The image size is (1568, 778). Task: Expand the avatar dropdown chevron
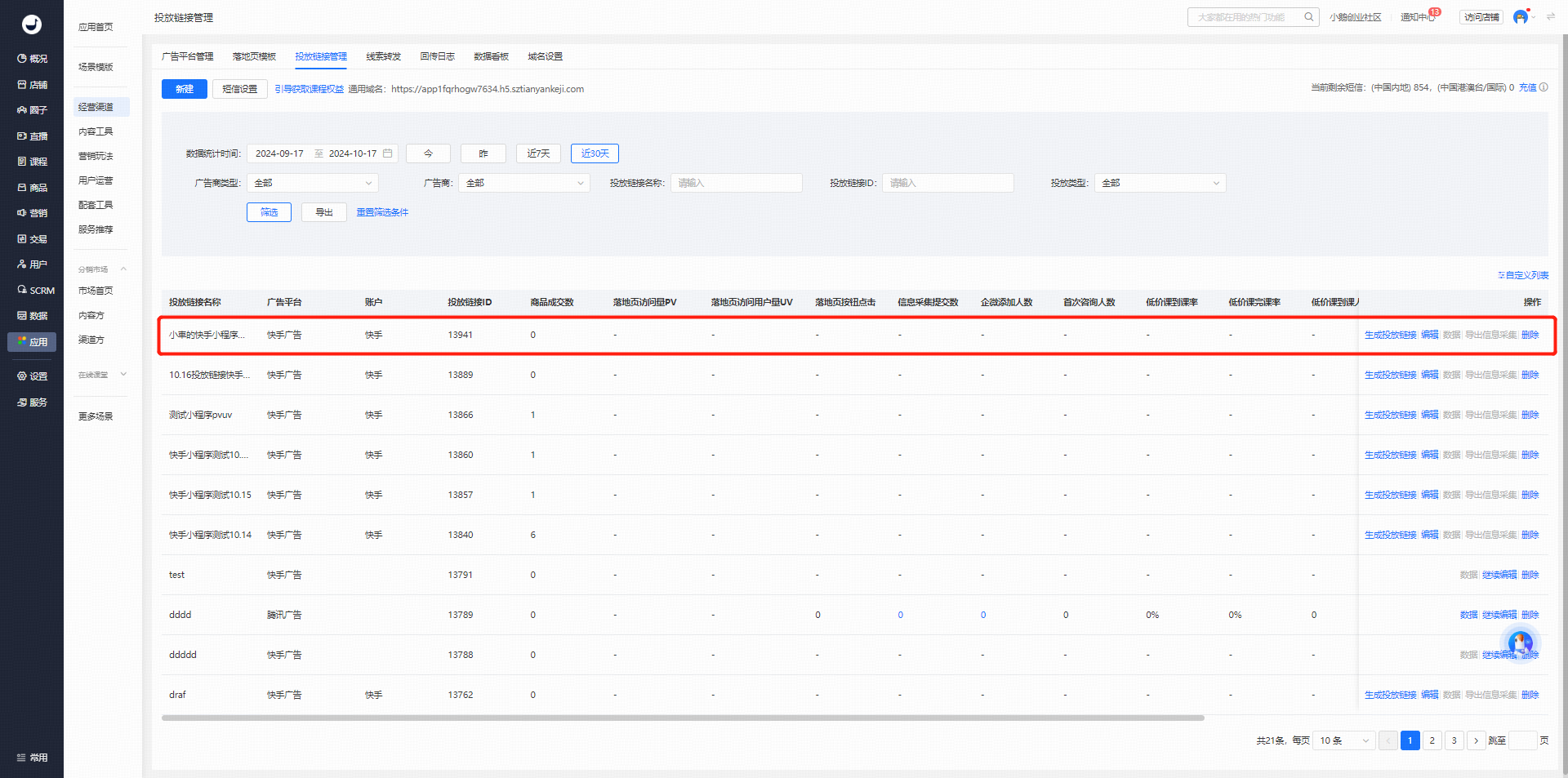click(1534, 17)
